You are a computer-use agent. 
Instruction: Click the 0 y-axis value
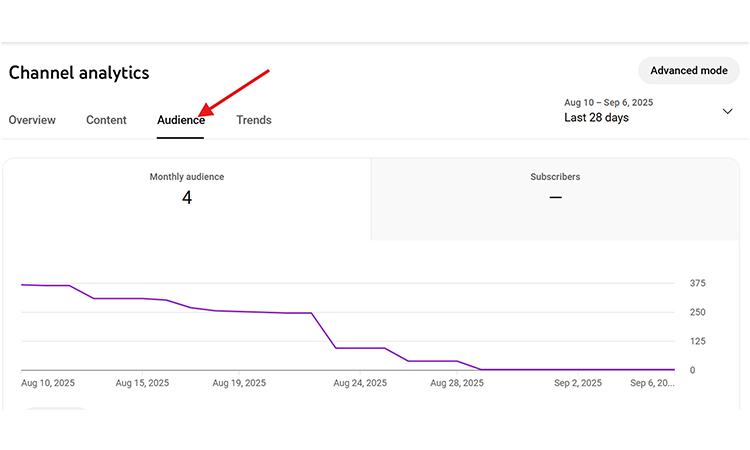pyautogui.click(x=692, y=370)
